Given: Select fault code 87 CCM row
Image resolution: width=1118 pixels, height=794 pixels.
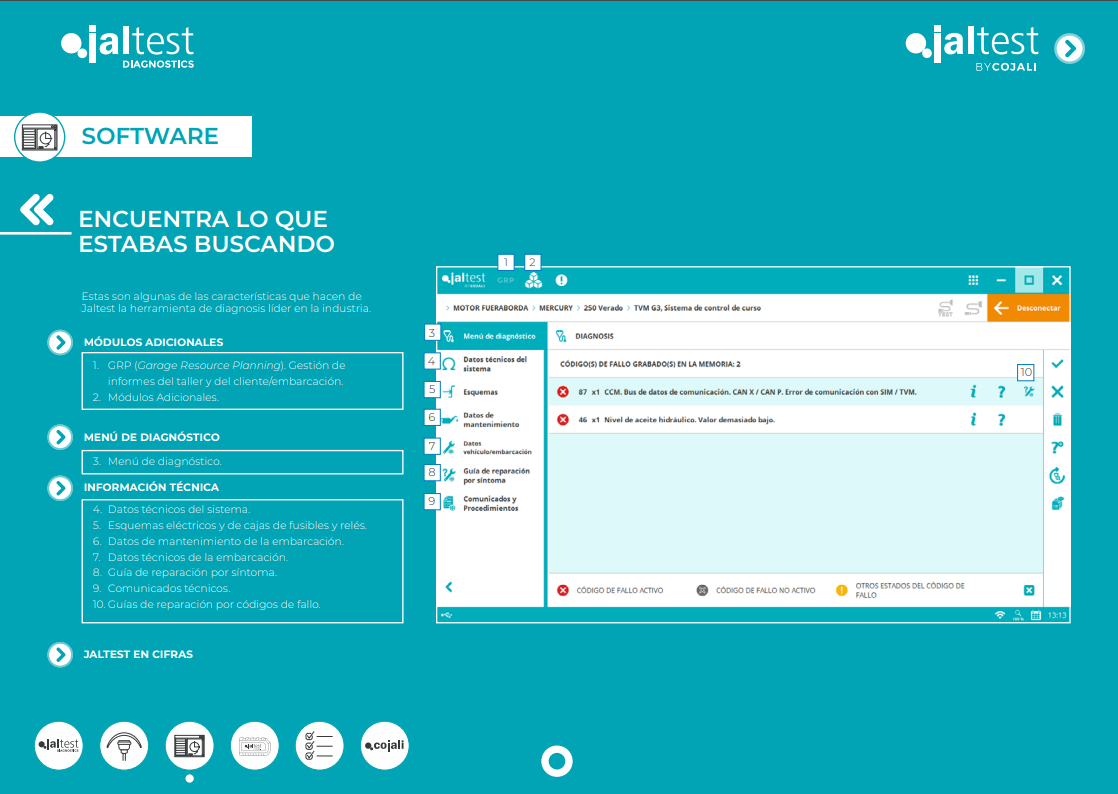Looking at the screenshot, I should pyautogui.click(x=796, y=392).
